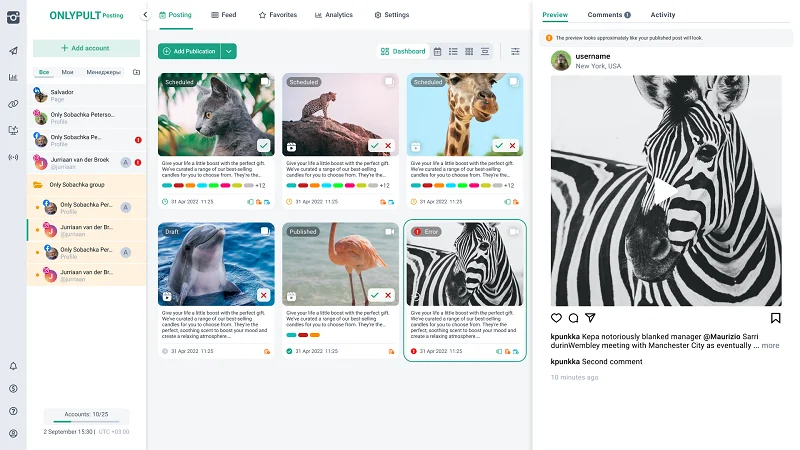Tick the checkbox on the cat post

click(265, 82)
